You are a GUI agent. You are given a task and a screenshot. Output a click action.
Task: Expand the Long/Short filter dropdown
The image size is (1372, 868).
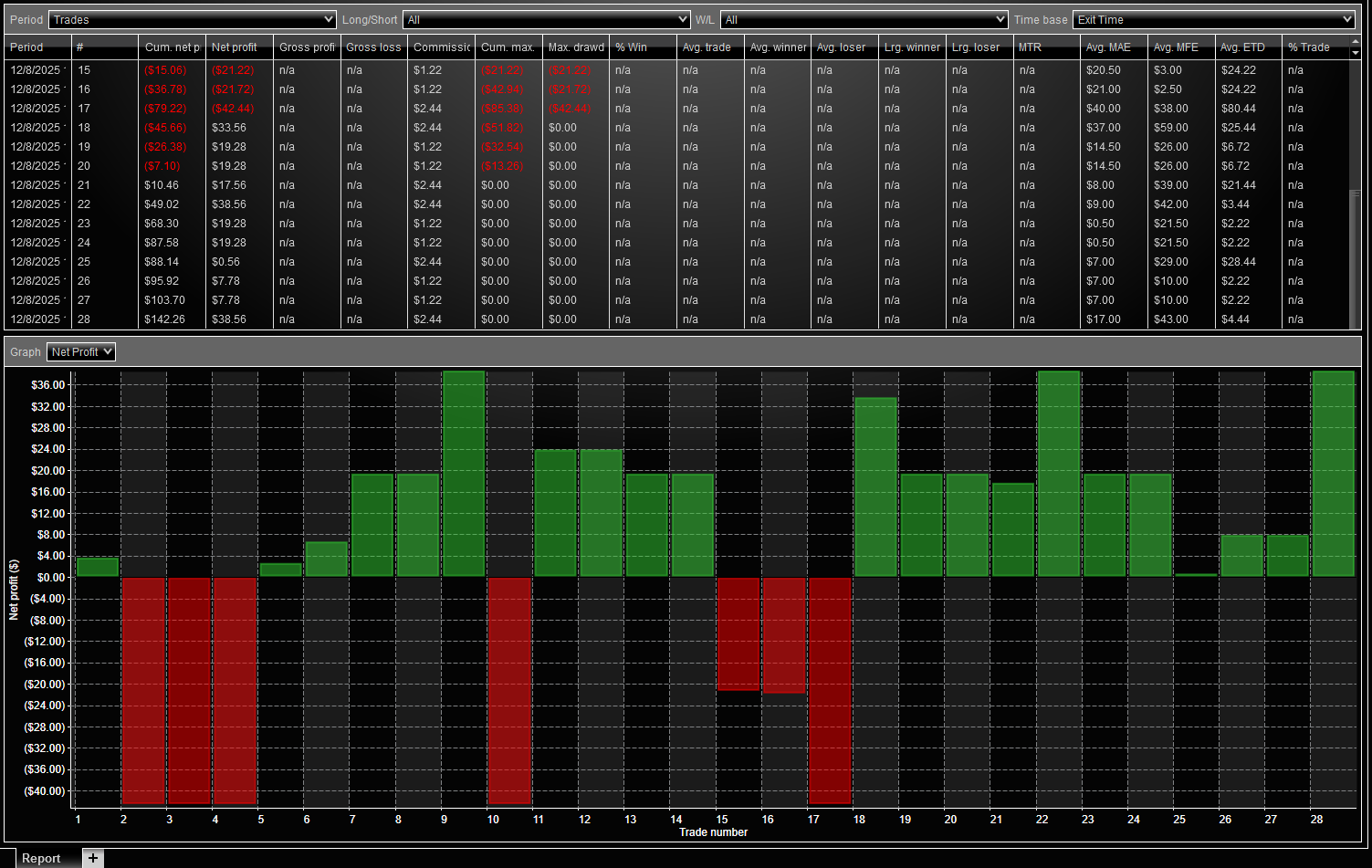546,20
